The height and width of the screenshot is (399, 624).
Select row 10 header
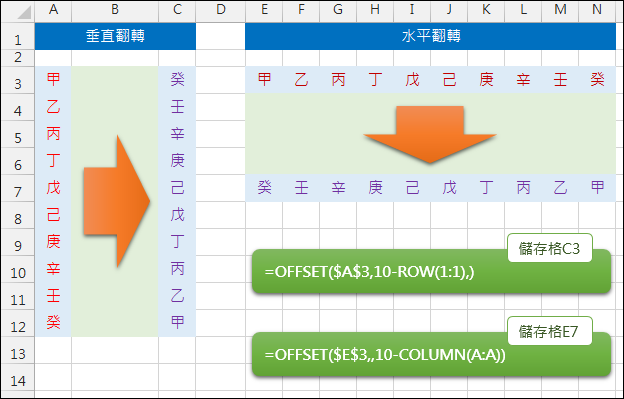(18, 269)
